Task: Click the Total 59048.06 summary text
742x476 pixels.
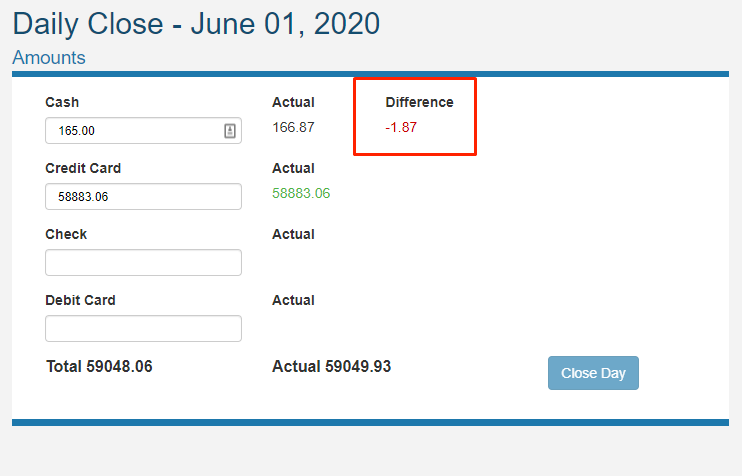Action: pyautogui.click(x=99, y=366)
